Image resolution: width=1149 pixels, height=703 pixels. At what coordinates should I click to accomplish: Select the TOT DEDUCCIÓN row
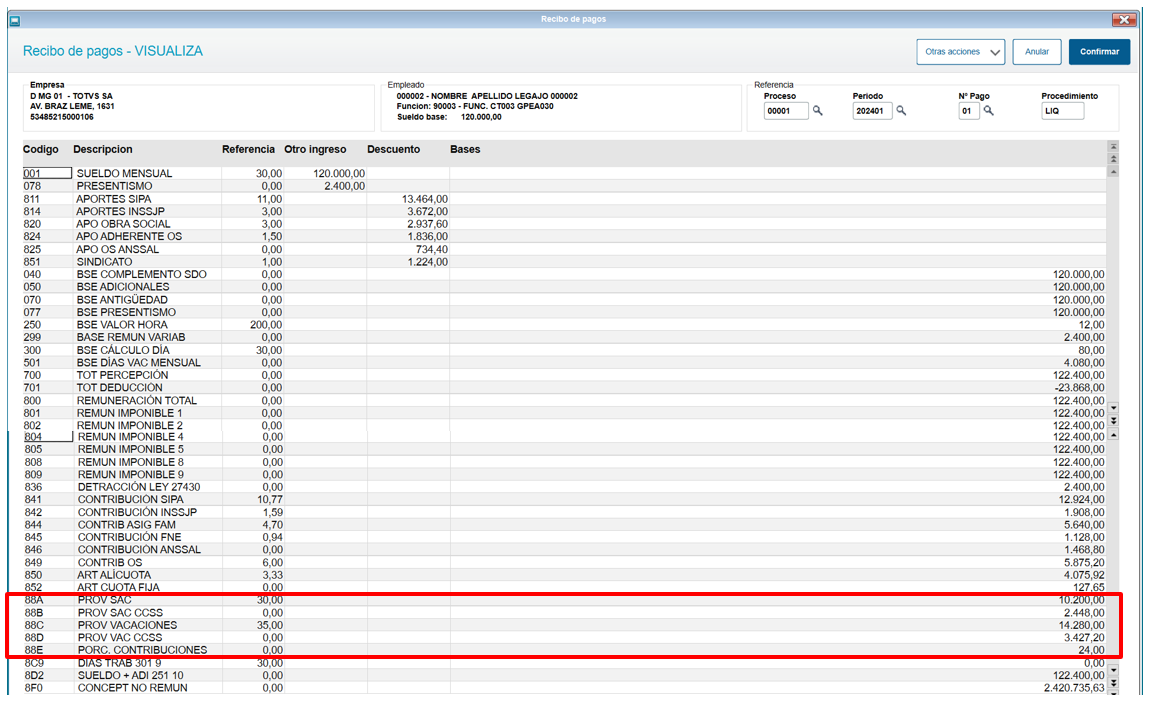click(564, 388)
